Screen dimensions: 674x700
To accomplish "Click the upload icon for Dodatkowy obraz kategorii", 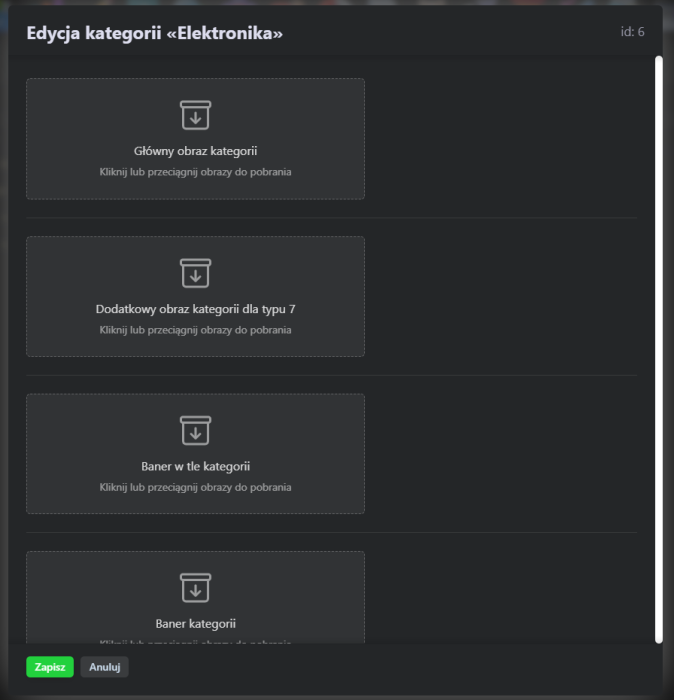I will coord(196,273).
